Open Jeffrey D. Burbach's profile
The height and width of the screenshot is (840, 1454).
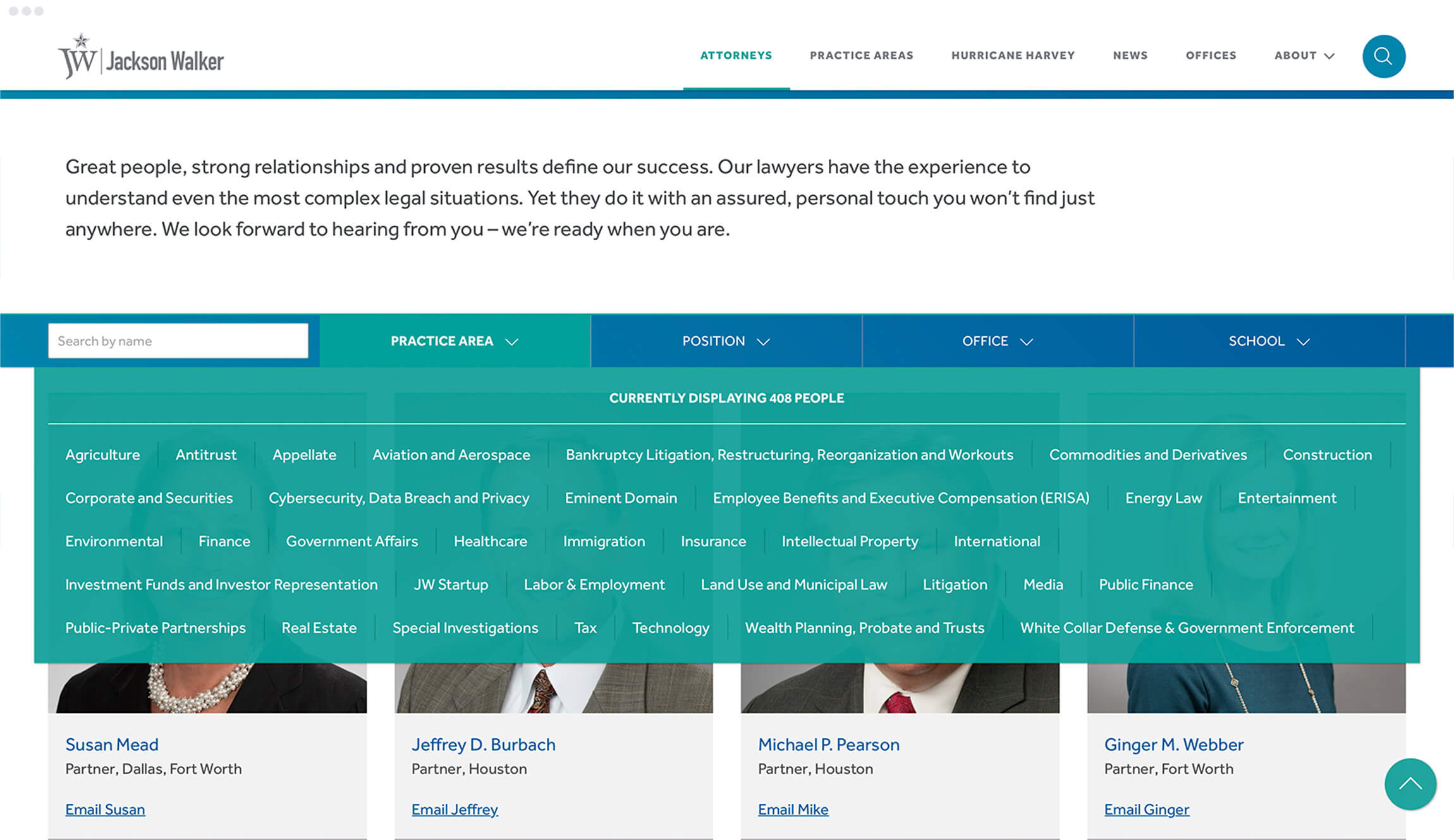[483, 745]
